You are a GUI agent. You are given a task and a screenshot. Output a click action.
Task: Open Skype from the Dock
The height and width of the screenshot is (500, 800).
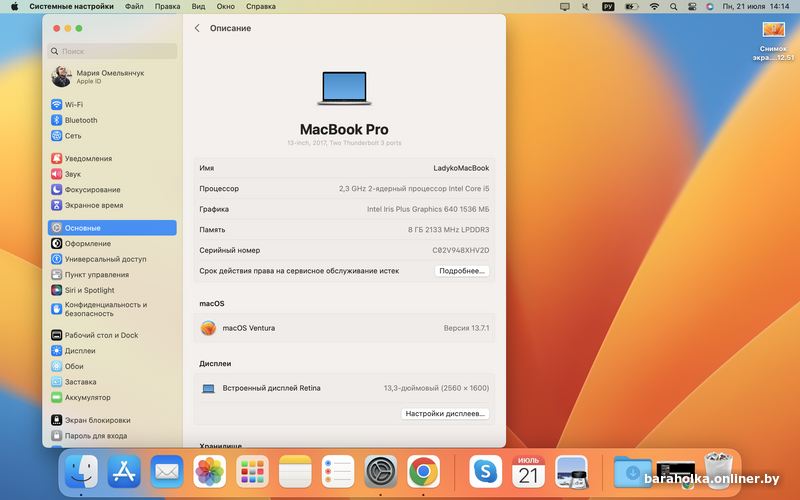(485, 472)
